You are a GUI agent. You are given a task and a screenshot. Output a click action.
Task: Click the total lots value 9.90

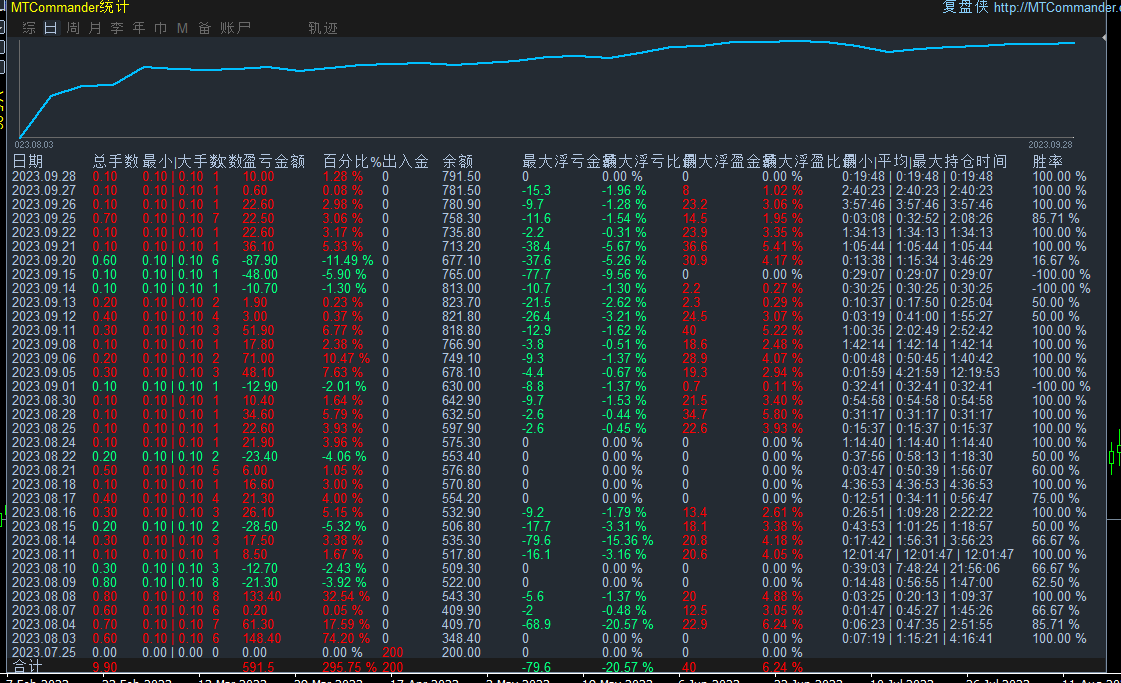tap(105, 667)
